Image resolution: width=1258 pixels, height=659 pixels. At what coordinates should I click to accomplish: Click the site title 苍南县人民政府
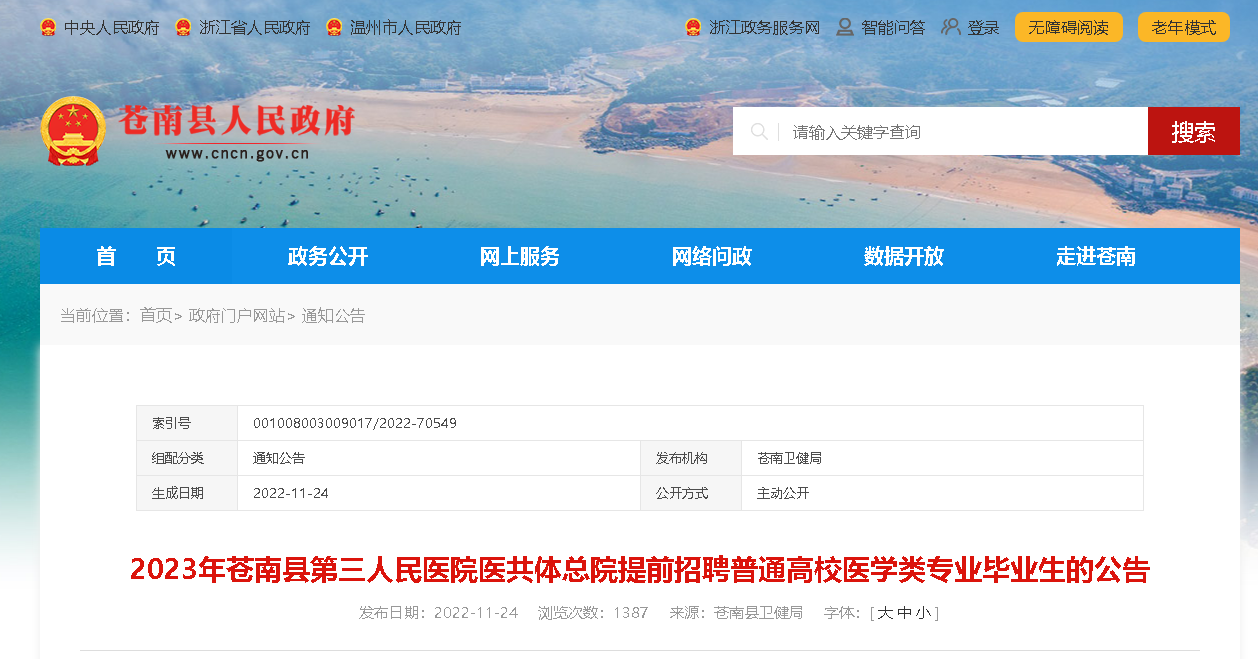238,121
